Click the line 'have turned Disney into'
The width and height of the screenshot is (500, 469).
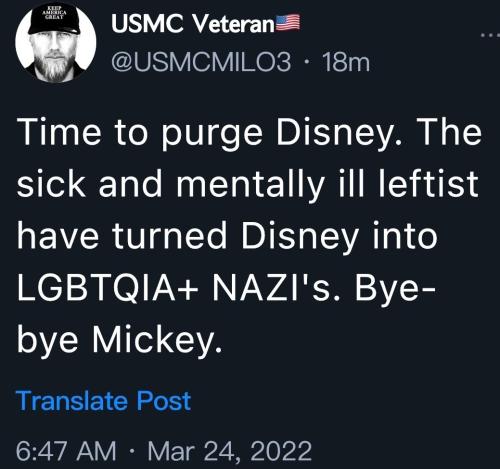click(x=227, y=236)
